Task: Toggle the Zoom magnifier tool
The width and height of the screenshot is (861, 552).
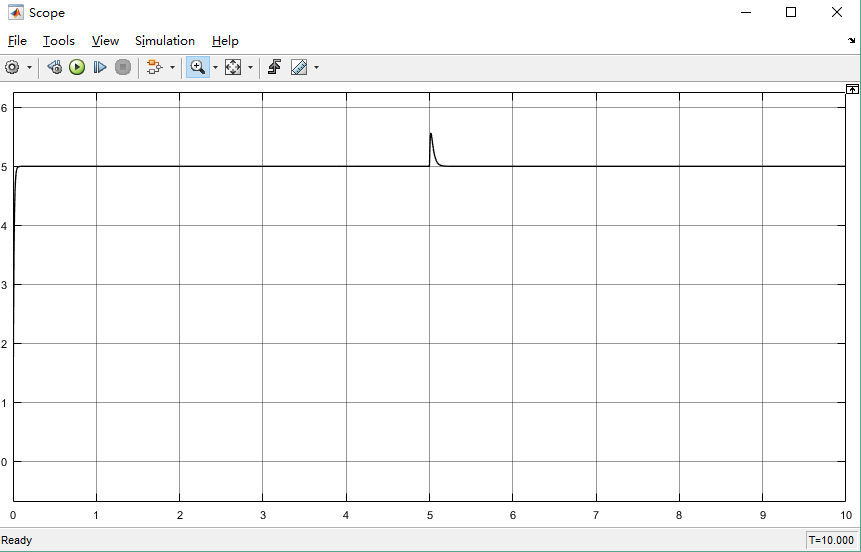Action: coord(197,67)
